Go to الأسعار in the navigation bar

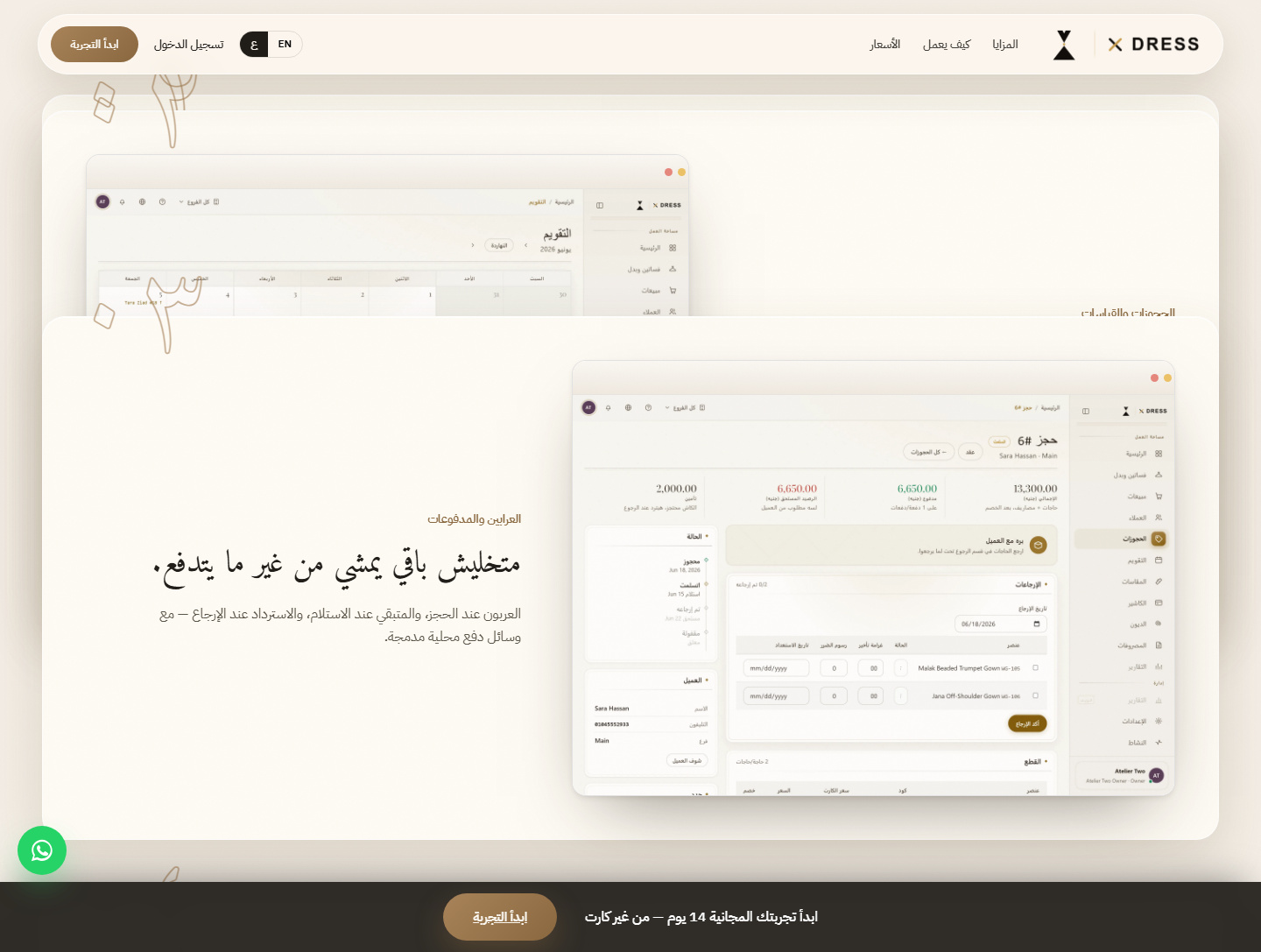[884, 45]
